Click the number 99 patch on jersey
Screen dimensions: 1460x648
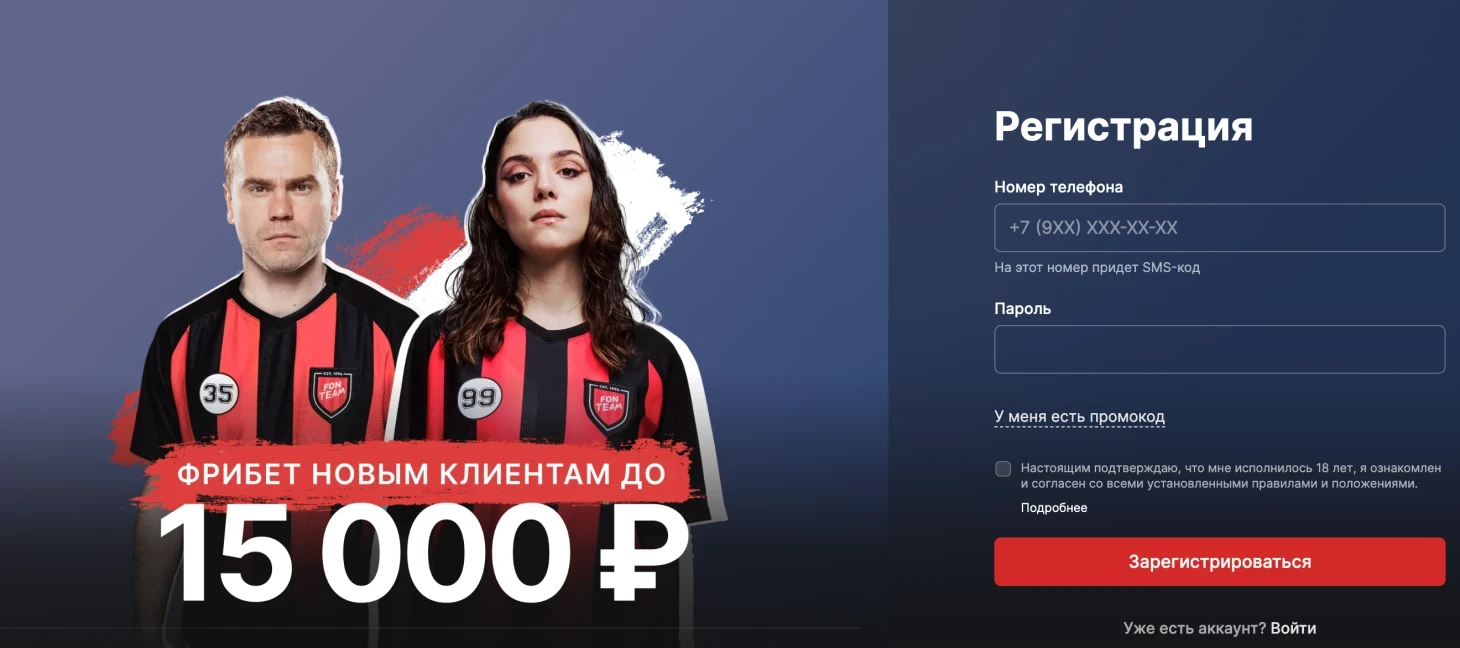pos(480,398)
